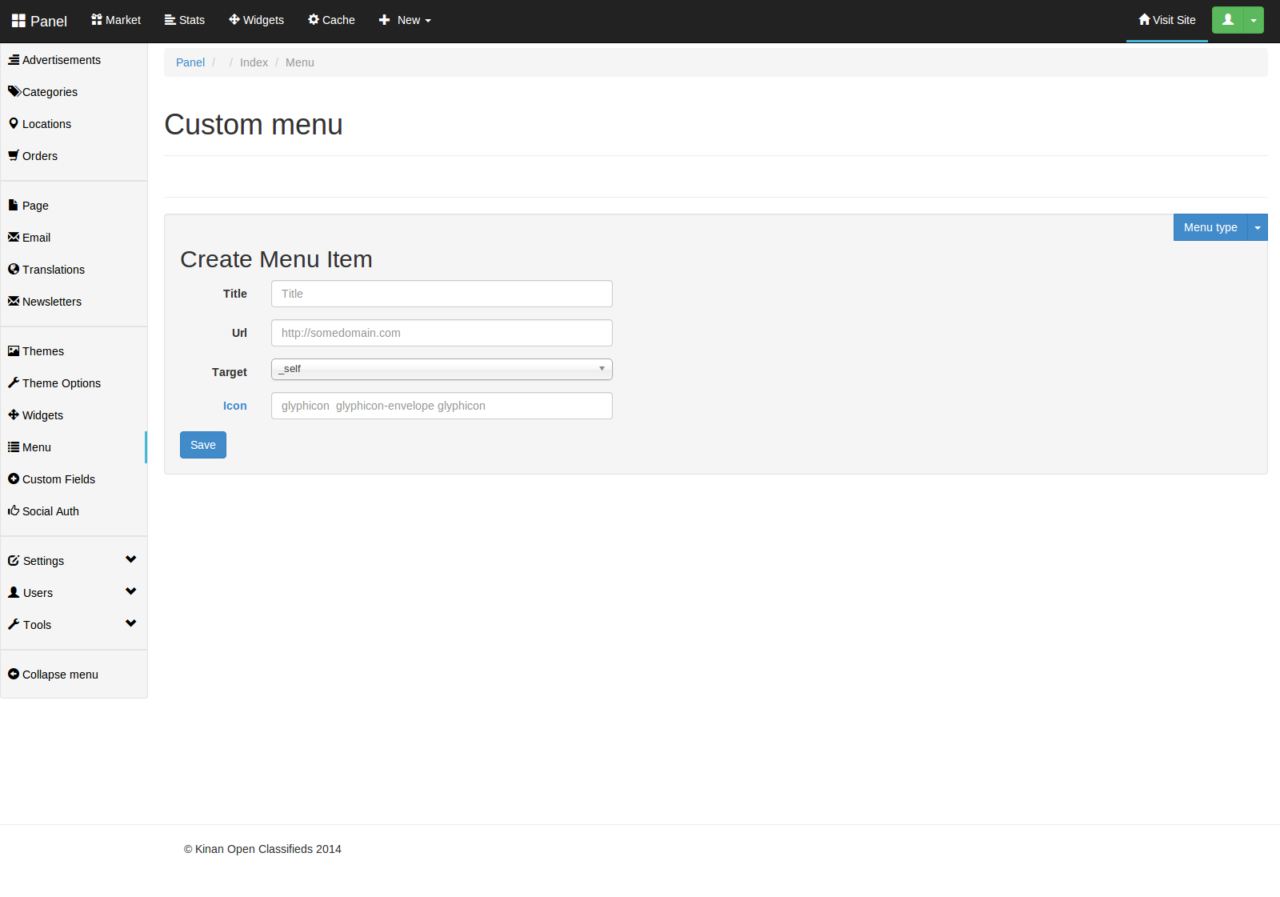Click the Categories tag icon
The width and height of the screenshot is (1280, 897).
pos(14,92)
